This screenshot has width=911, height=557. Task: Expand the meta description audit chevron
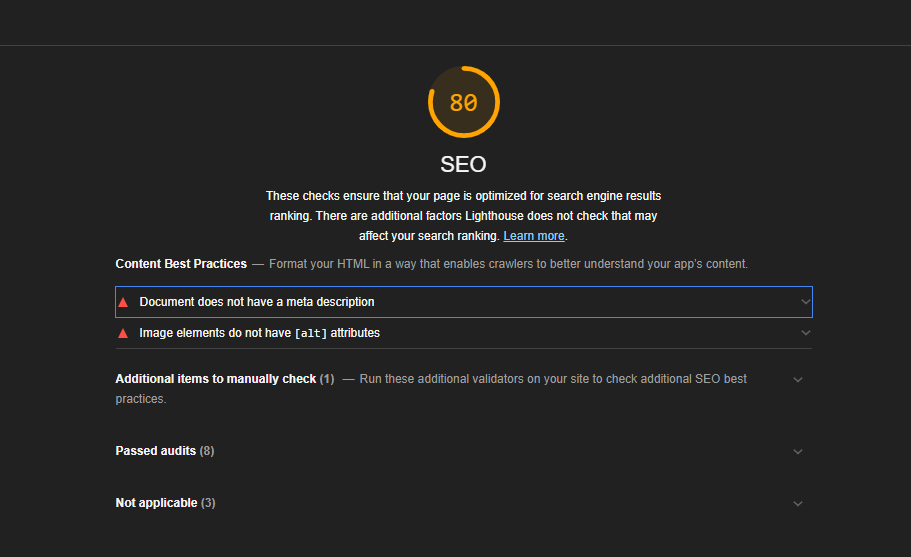[x=805, y=302]
